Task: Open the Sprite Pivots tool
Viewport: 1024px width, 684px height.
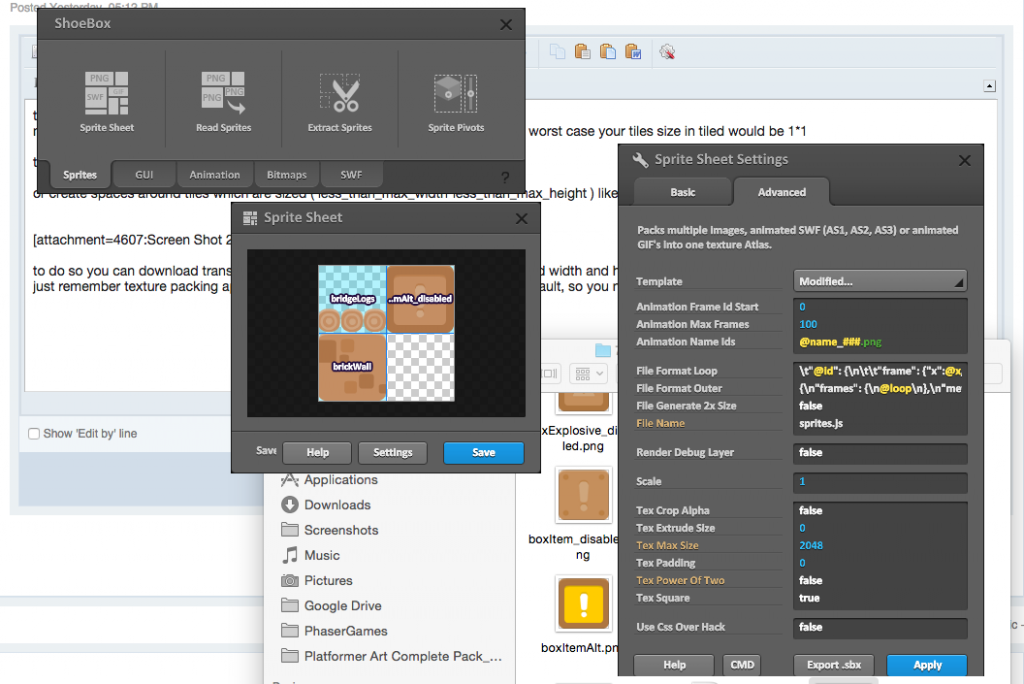Action: click(x=456, y=101)
